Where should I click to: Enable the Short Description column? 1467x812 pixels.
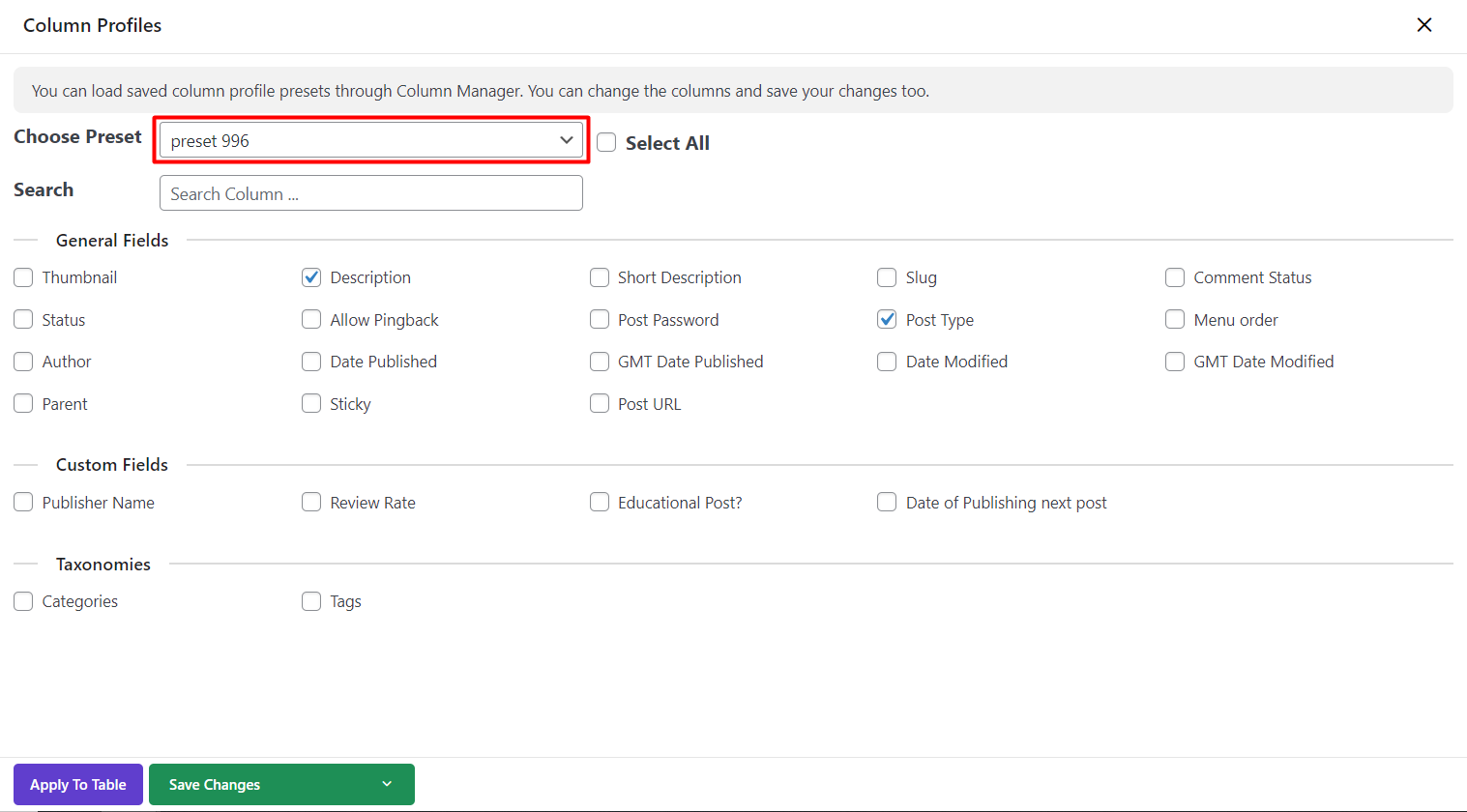tap(600, 277)
